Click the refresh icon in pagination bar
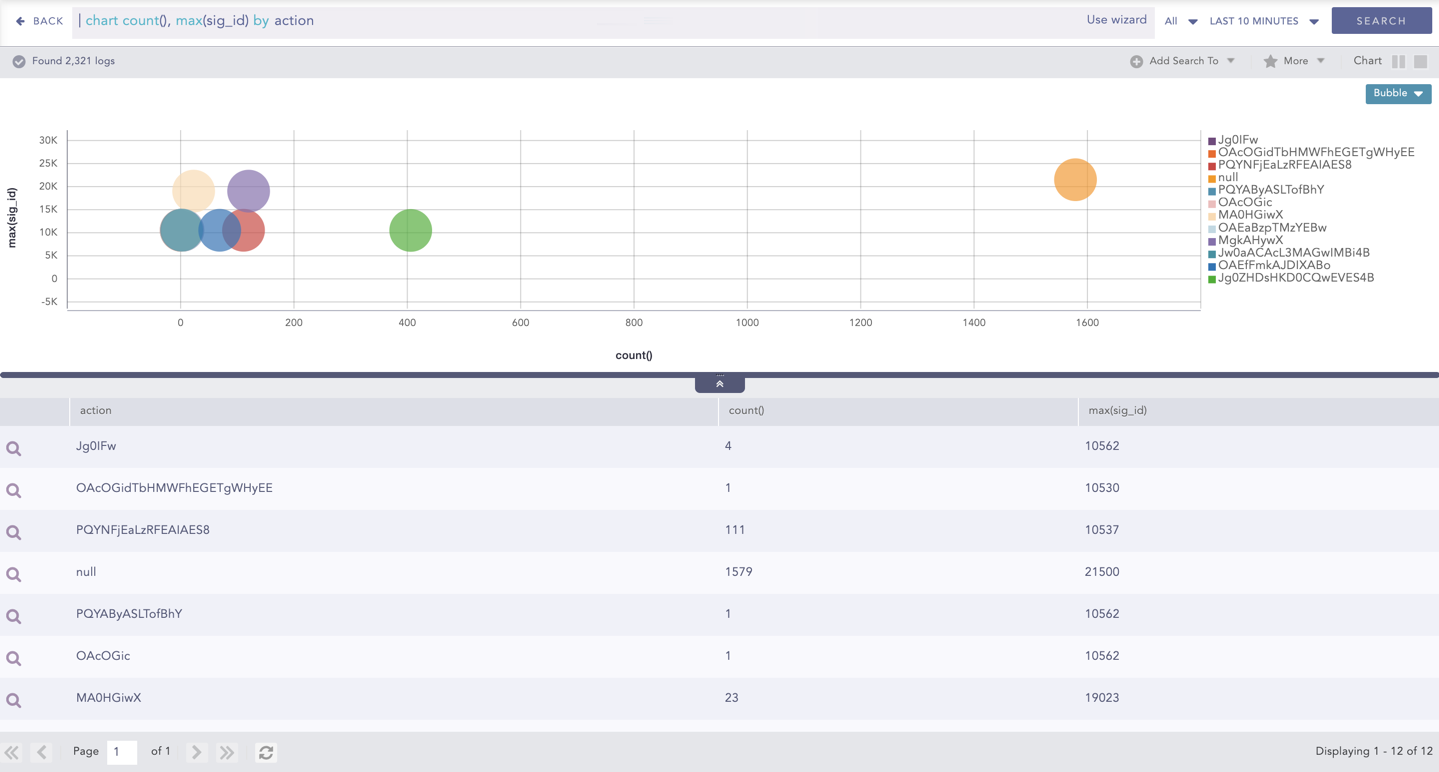Viewport: 1439px width, 772px height. pos(266,752)
